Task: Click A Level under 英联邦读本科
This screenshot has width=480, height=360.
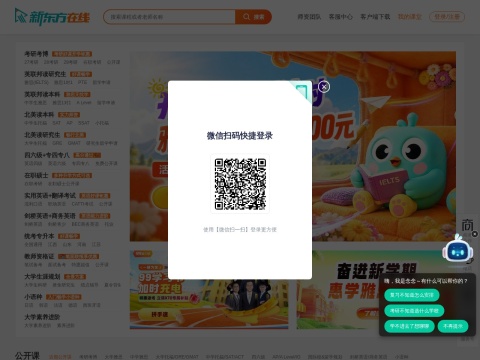Action: [x=84, y=103]
